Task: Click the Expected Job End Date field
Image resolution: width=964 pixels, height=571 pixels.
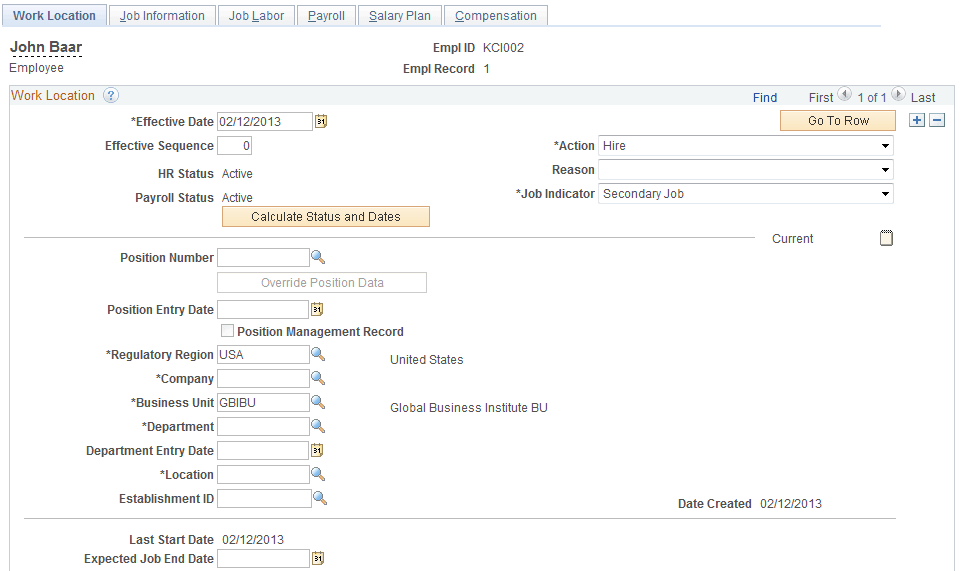Action: 264,559
